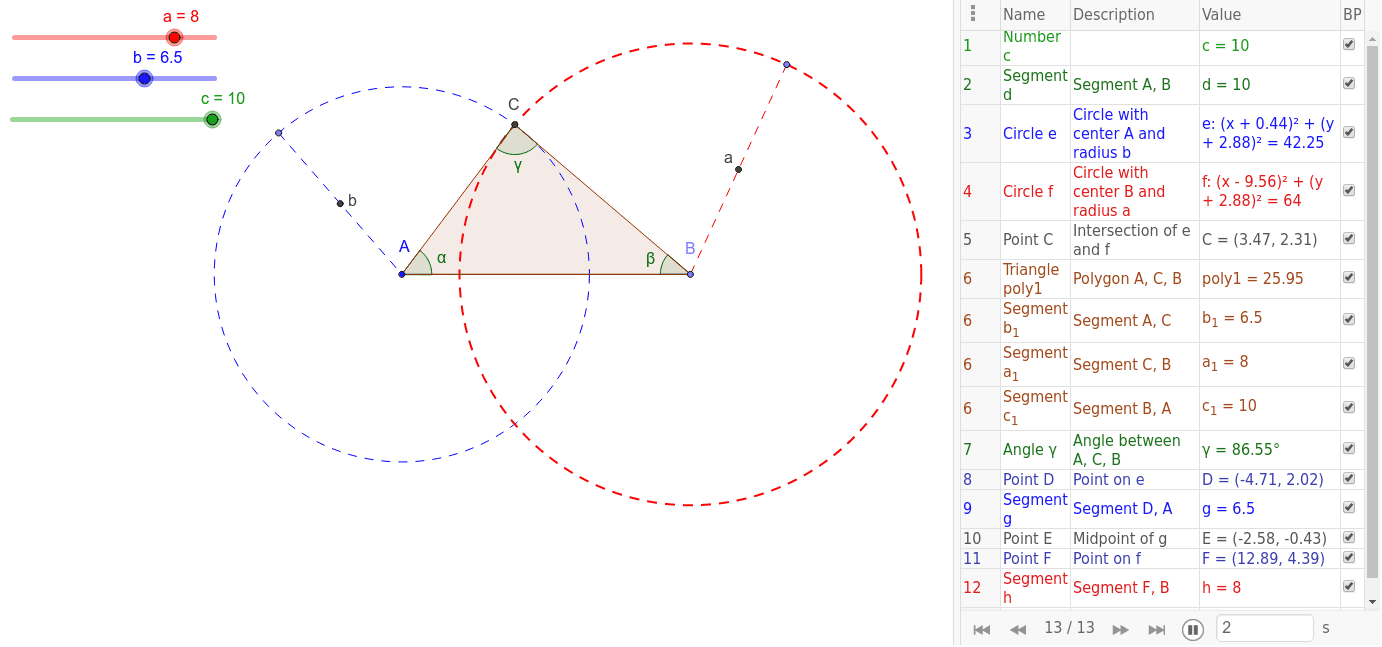
Task: Toggle breakpoint checkbox for Point F
Action: click(1349, 558)
